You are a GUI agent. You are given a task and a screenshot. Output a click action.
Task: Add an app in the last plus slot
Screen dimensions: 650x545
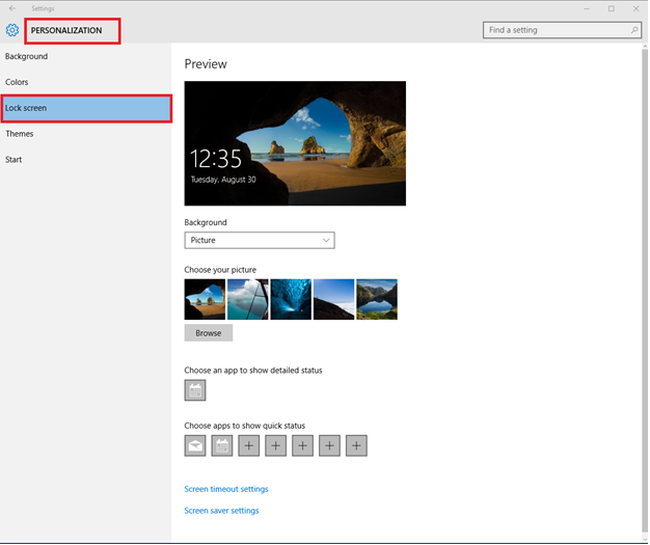coord(357,446)
